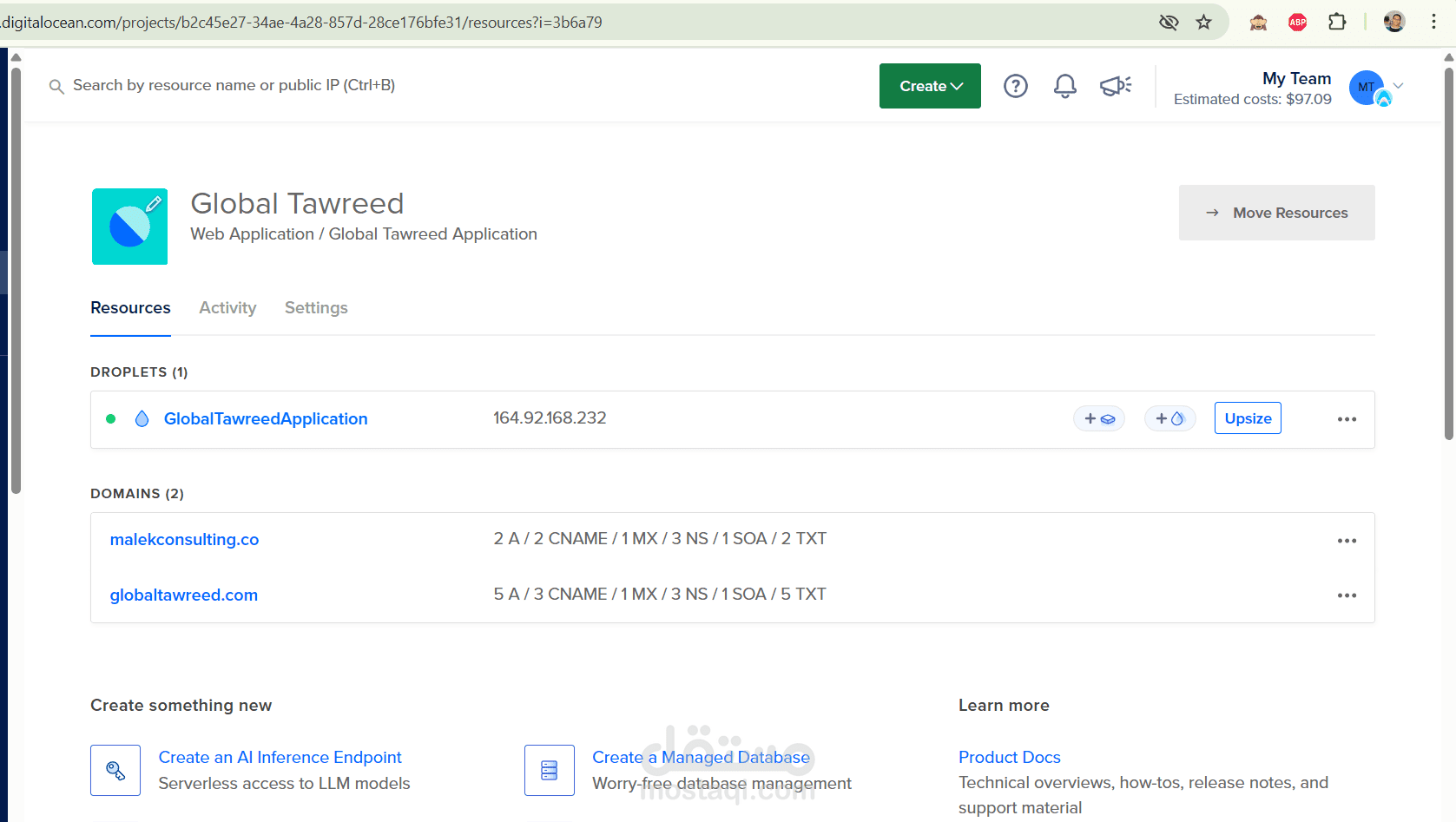Screen dimensions: 1456x822
Task: Open the malekconsulting.co domain
Action: coord(184,540)
